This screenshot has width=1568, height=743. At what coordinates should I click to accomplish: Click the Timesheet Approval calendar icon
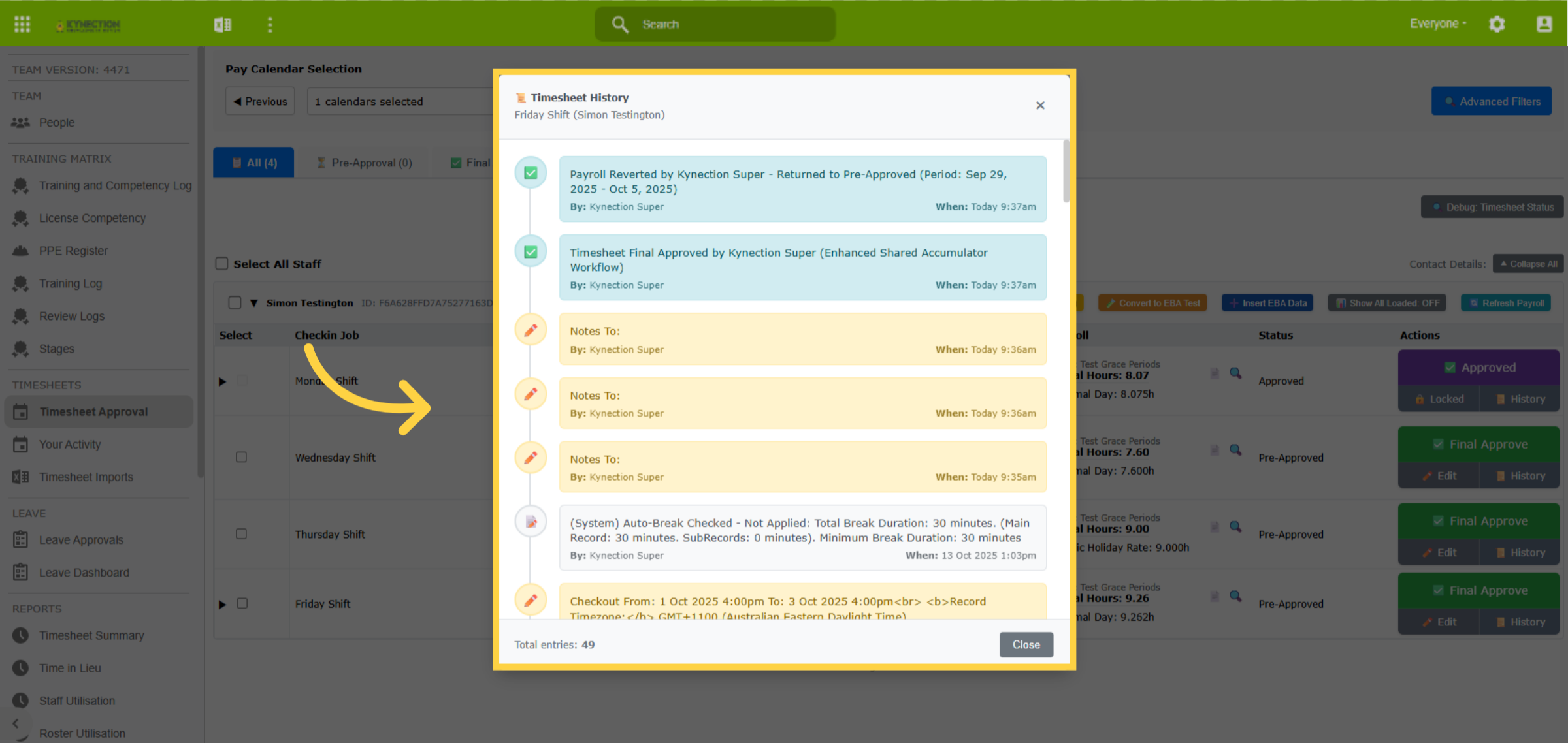click(21, 412)
